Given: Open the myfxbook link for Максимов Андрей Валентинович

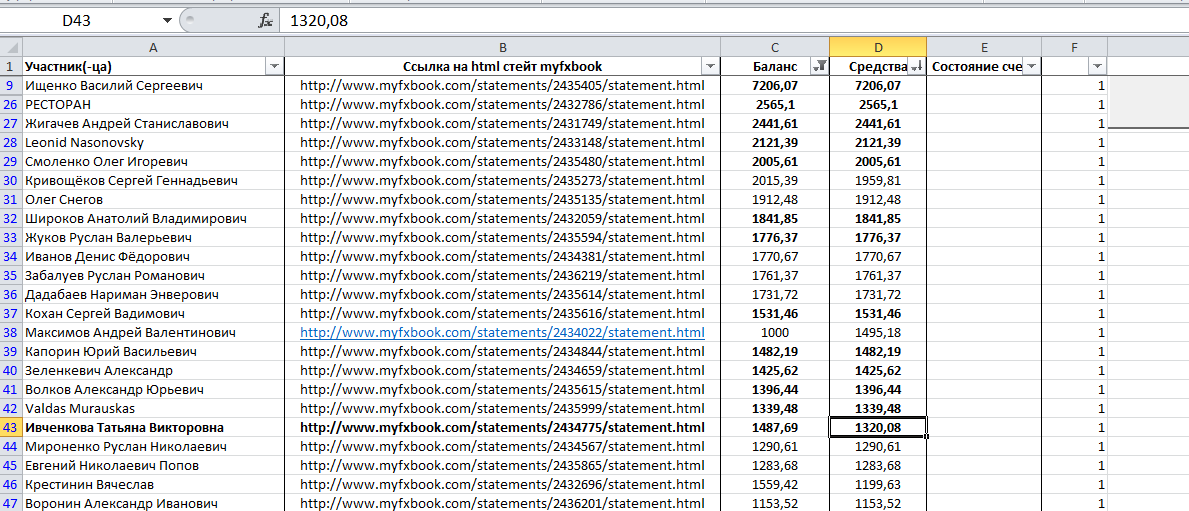Looking at the screenshot, I should pos(502,333).
